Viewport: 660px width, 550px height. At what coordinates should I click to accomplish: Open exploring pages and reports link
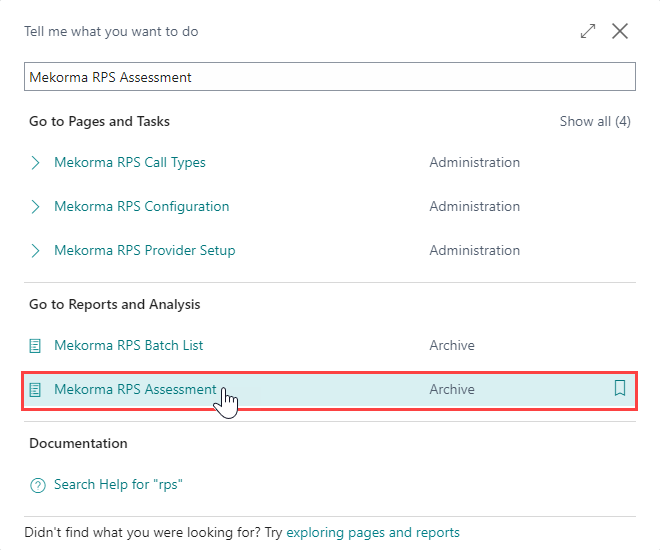(x=373, y=532)
